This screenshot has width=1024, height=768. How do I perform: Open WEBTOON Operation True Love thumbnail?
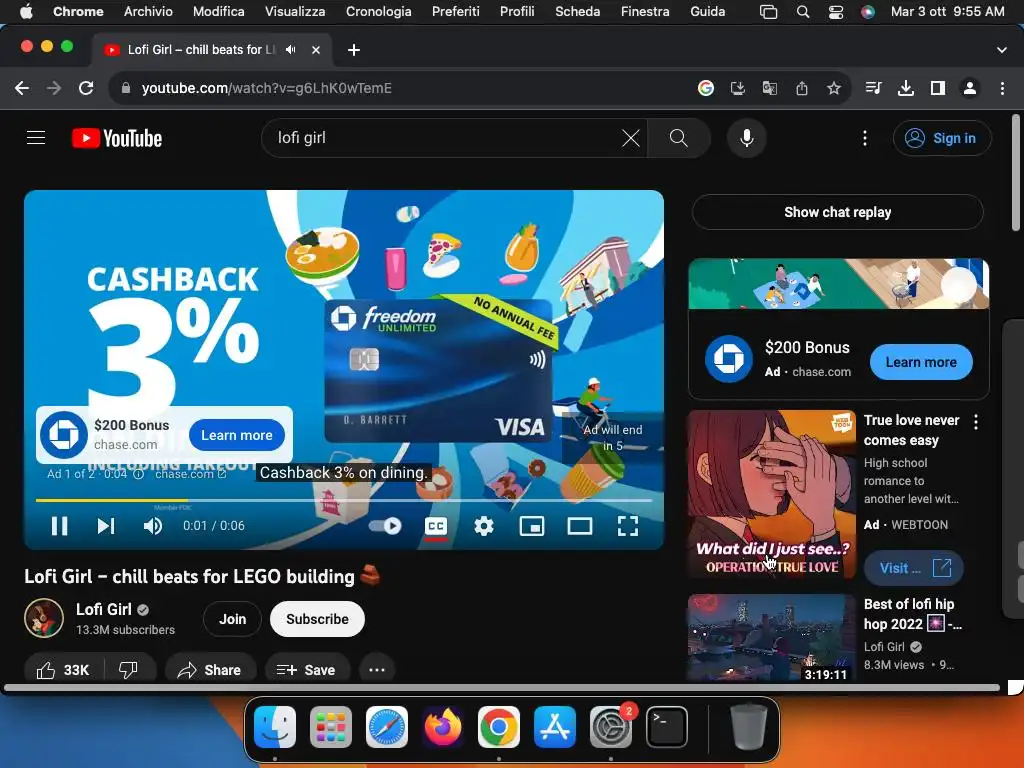[771, 494]
